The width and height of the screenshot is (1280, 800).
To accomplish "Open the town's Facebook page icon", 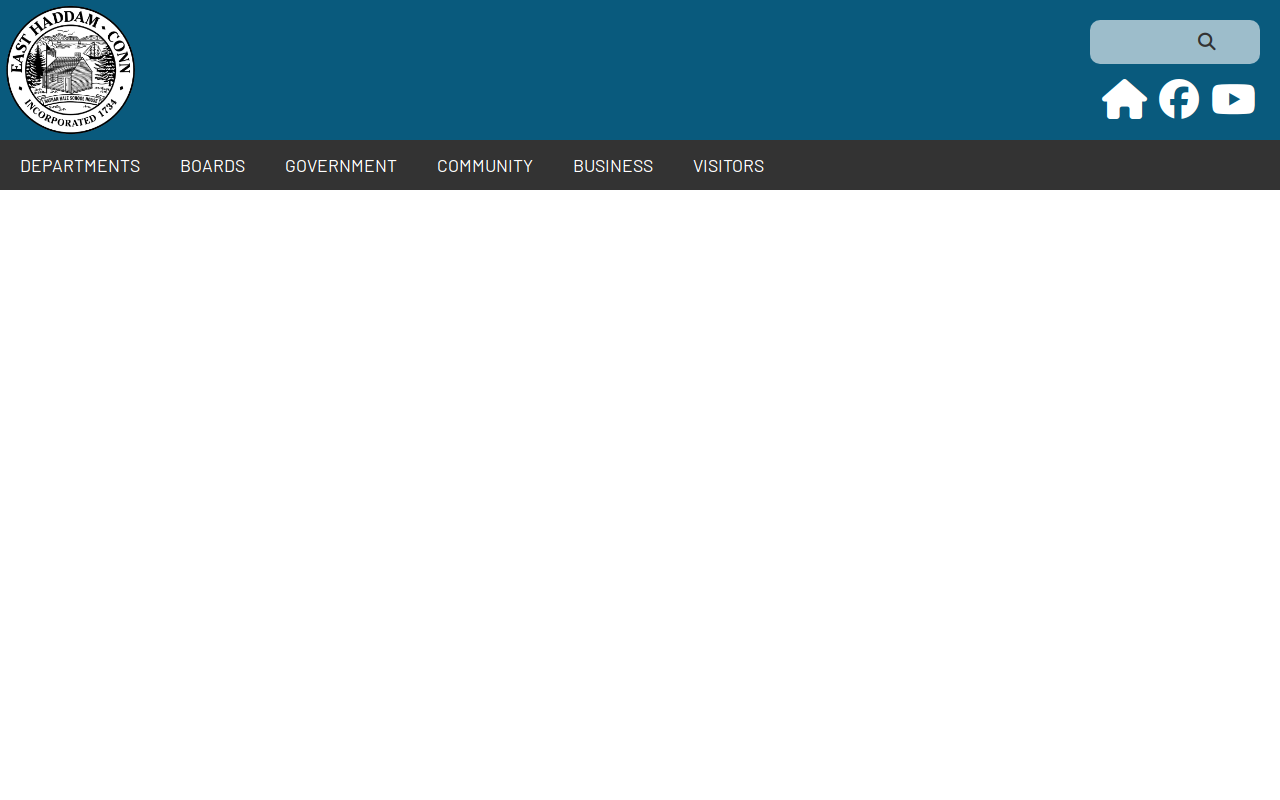I will tap(1179, 99).
